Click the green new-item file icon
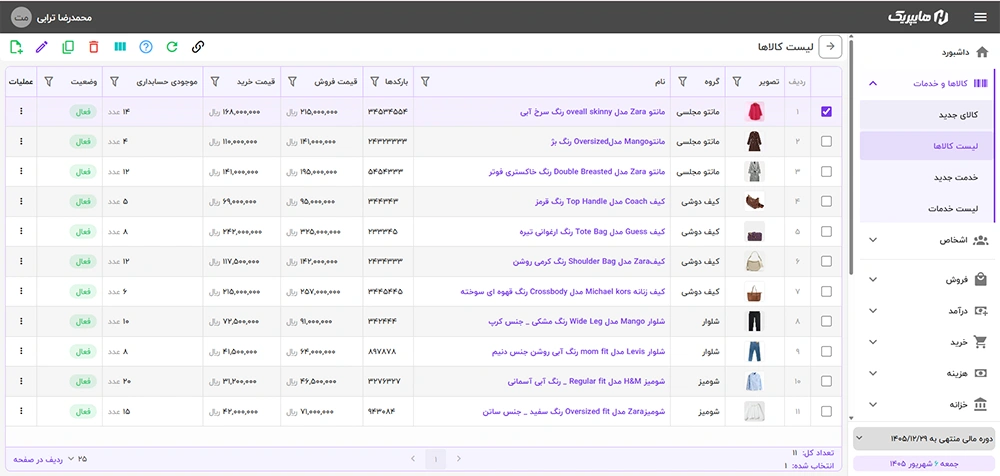1000x476 pixels. pos(17,47)
